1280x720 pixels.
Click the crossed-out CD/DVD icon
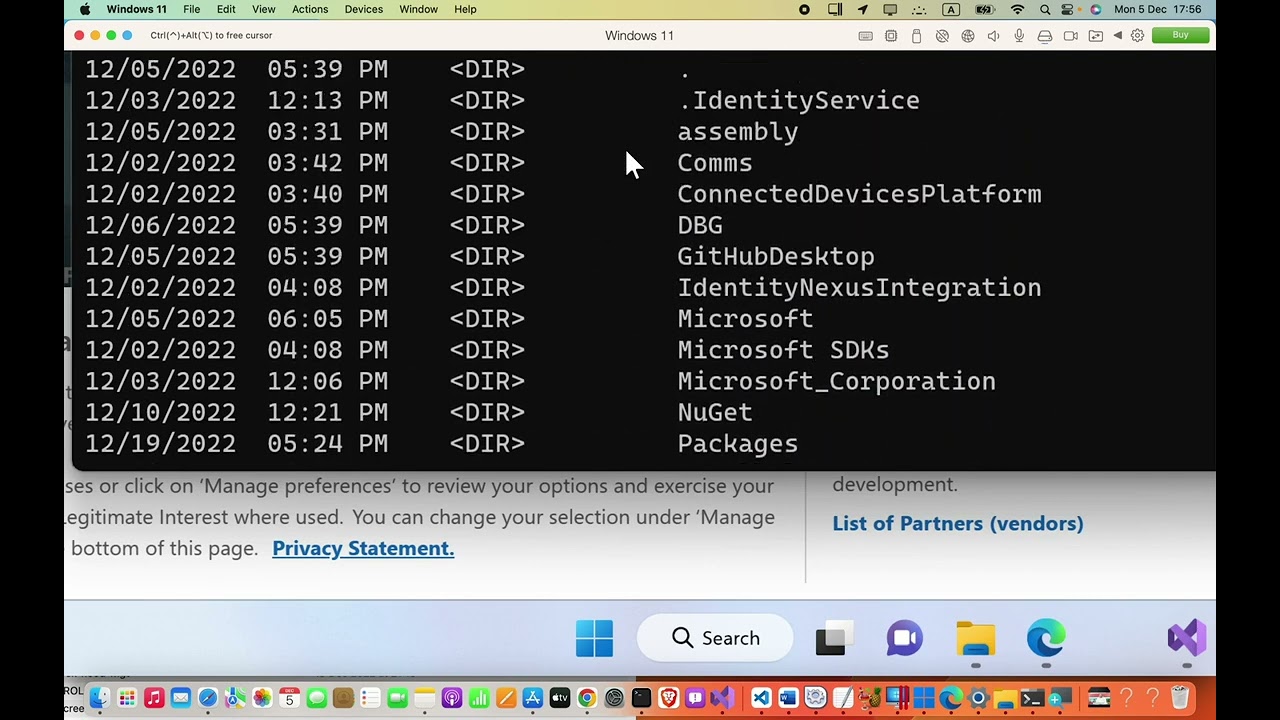(942, 36)
